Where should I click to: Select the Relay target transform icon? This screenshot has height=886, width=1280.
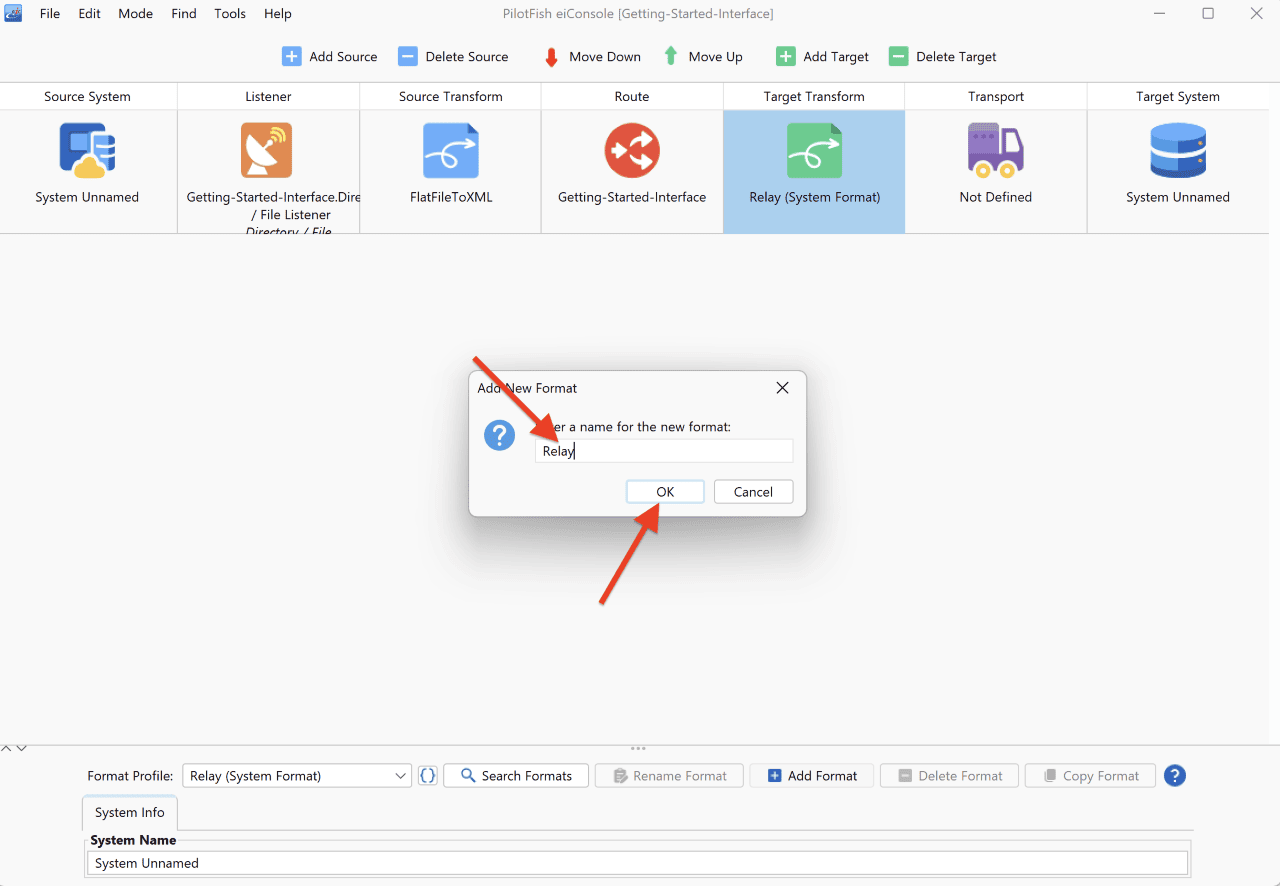[814, 151]
